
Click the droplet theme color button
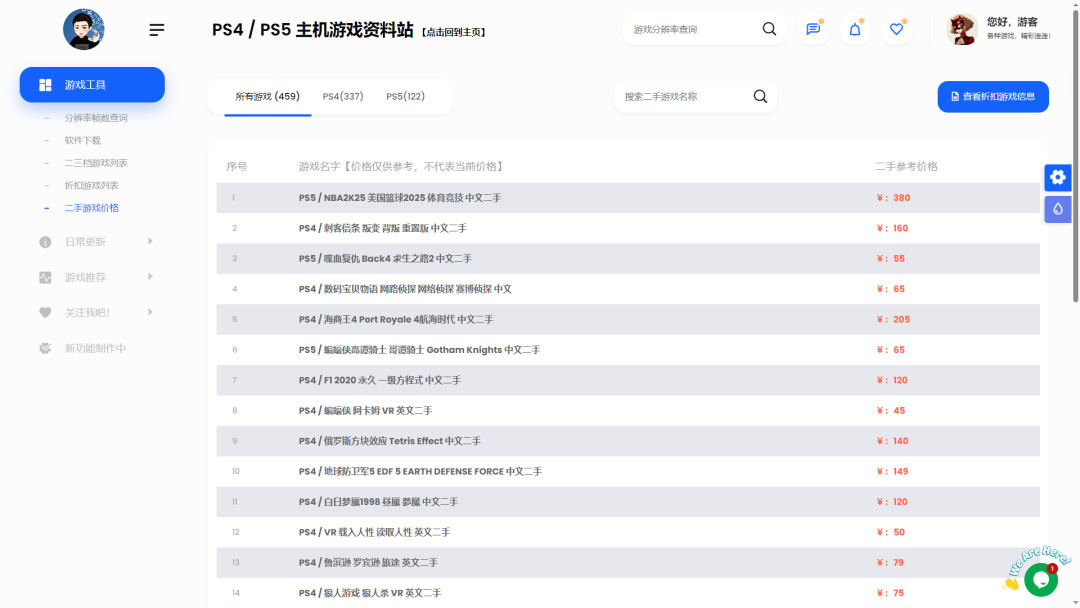coord(1057,209)
